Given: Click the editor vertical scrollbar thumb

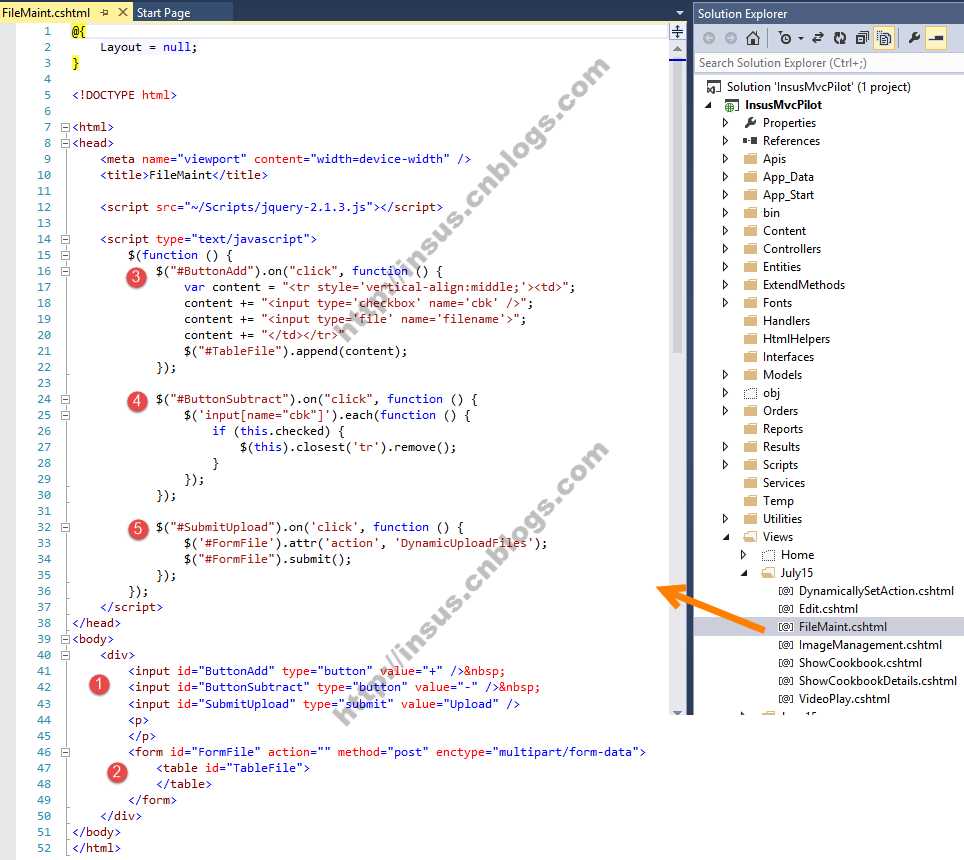Looking at the screenshot, I should (677, 207).
